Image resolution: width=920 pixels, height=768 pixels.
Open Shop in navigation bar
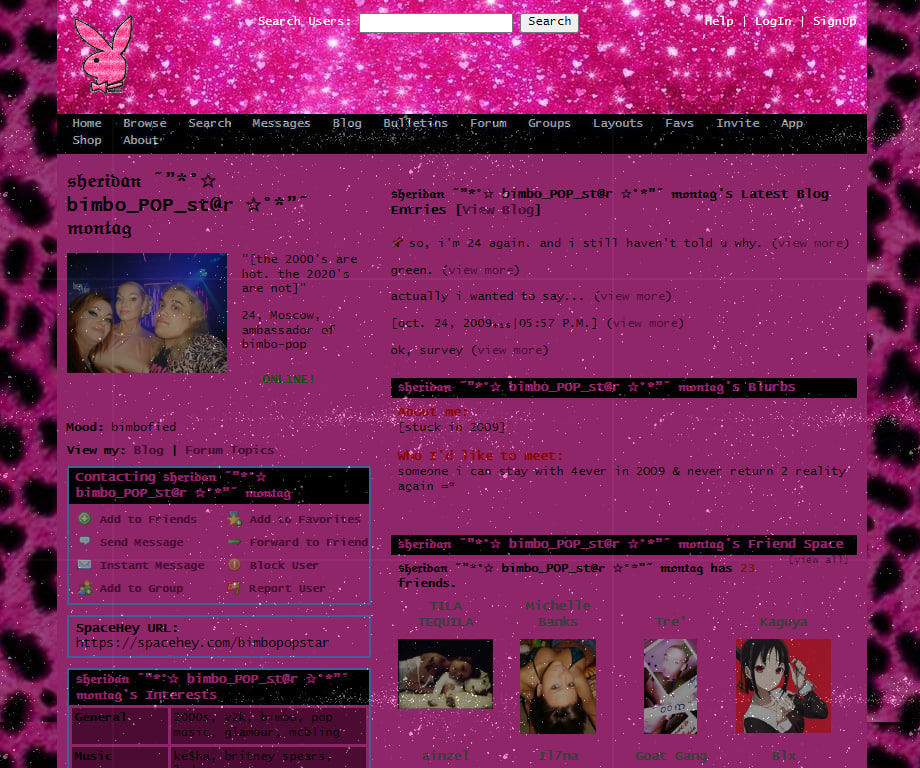(x=87, y=140)
